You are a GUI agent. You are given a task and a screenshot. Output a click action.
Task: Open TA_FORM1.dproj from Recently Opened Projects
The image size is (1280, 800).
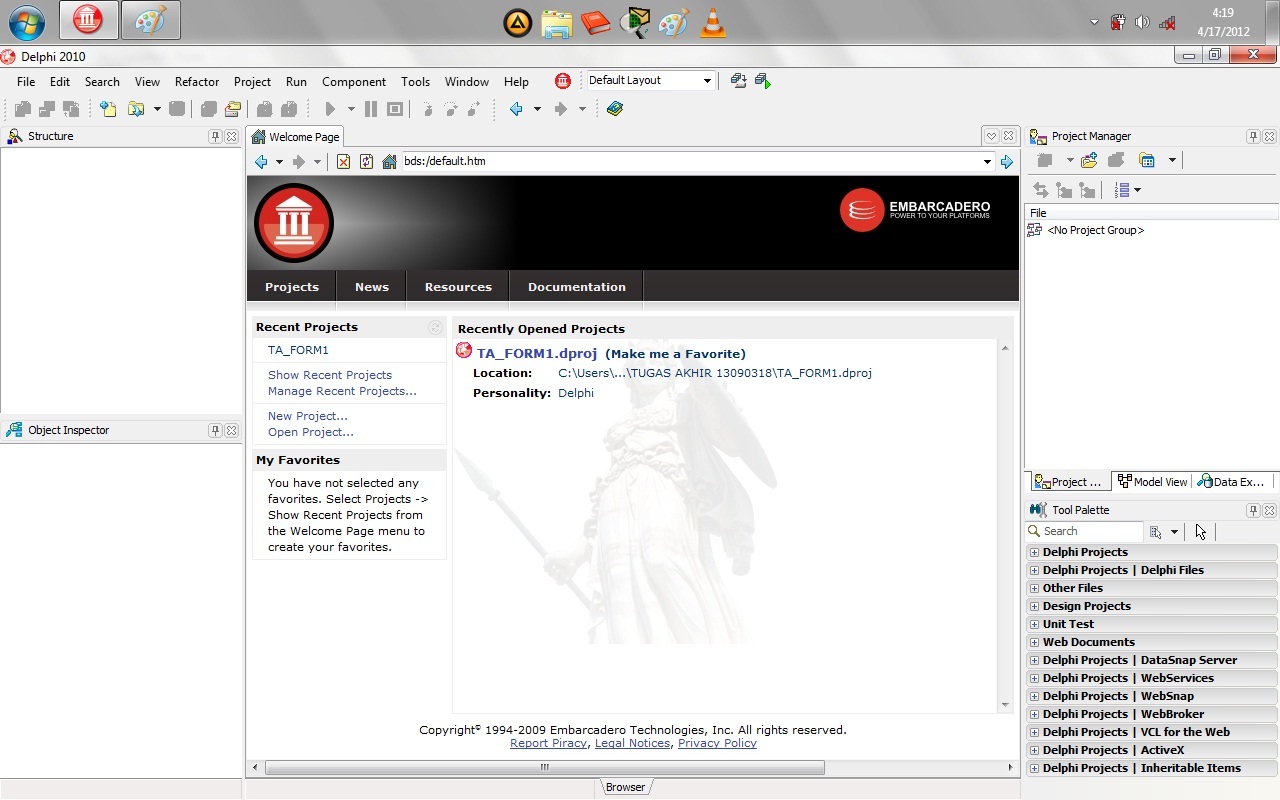click(x=537, y=353)
